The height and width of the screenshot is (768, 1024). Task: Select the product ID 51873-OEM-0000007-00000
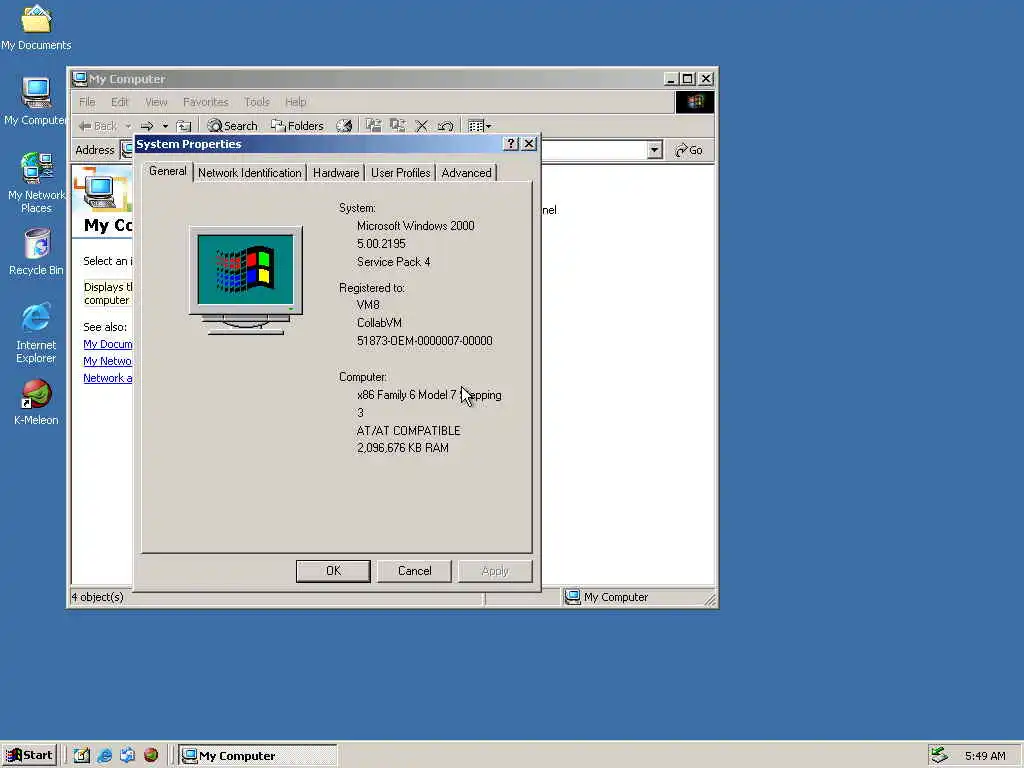pos(424,341)
